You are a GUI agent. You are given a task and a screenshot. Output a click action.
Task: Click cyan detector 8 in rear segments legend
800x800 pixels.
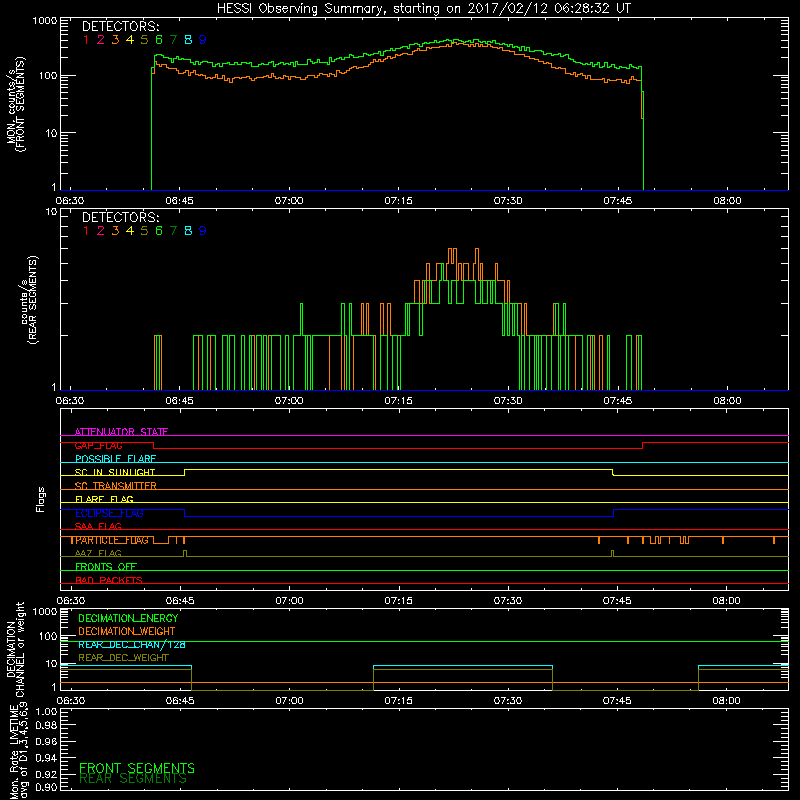click(x=188, y=231)
